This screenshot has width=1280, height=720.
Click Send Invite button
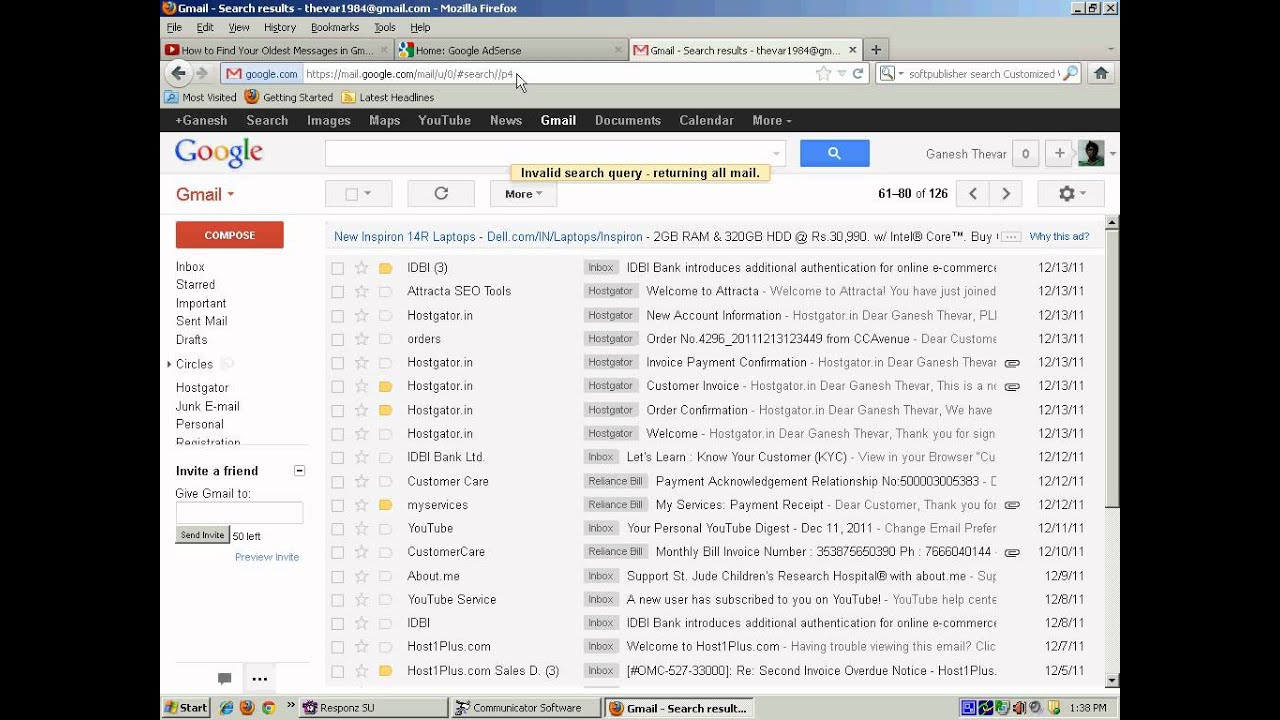202,535
